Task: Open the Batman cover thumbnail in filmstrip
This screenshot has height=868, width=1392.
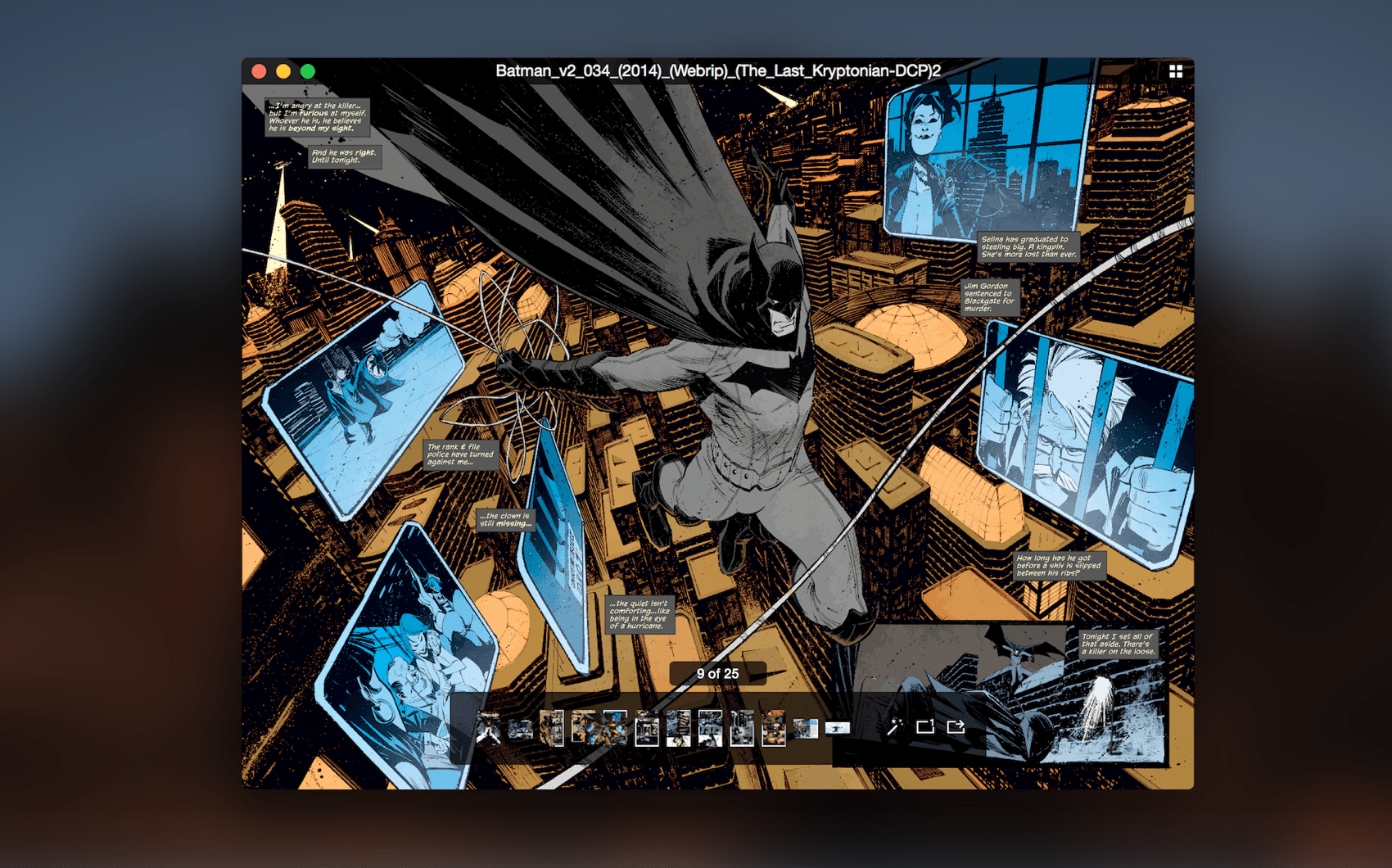Action: coord(489,728)
